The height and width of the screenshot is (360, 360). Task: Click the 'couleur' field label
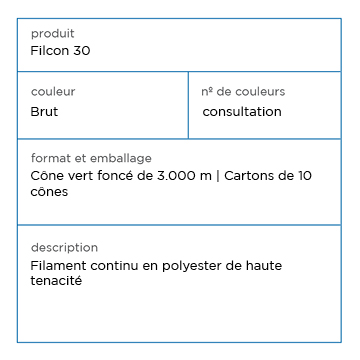(x=53, y=92)
